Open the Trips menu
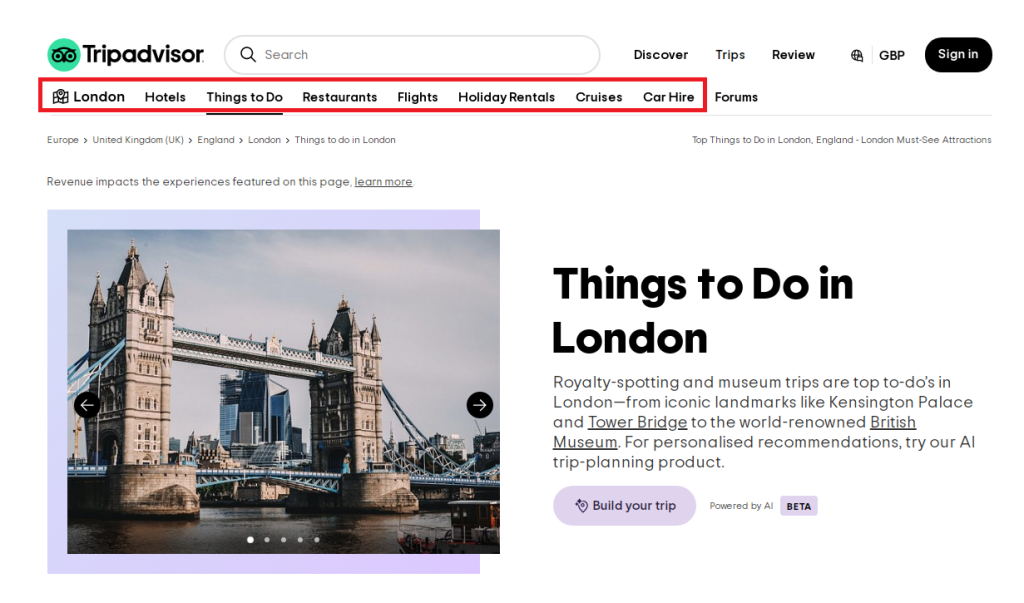The height and width of the screenshot is (603, 1024). [729, 55]
